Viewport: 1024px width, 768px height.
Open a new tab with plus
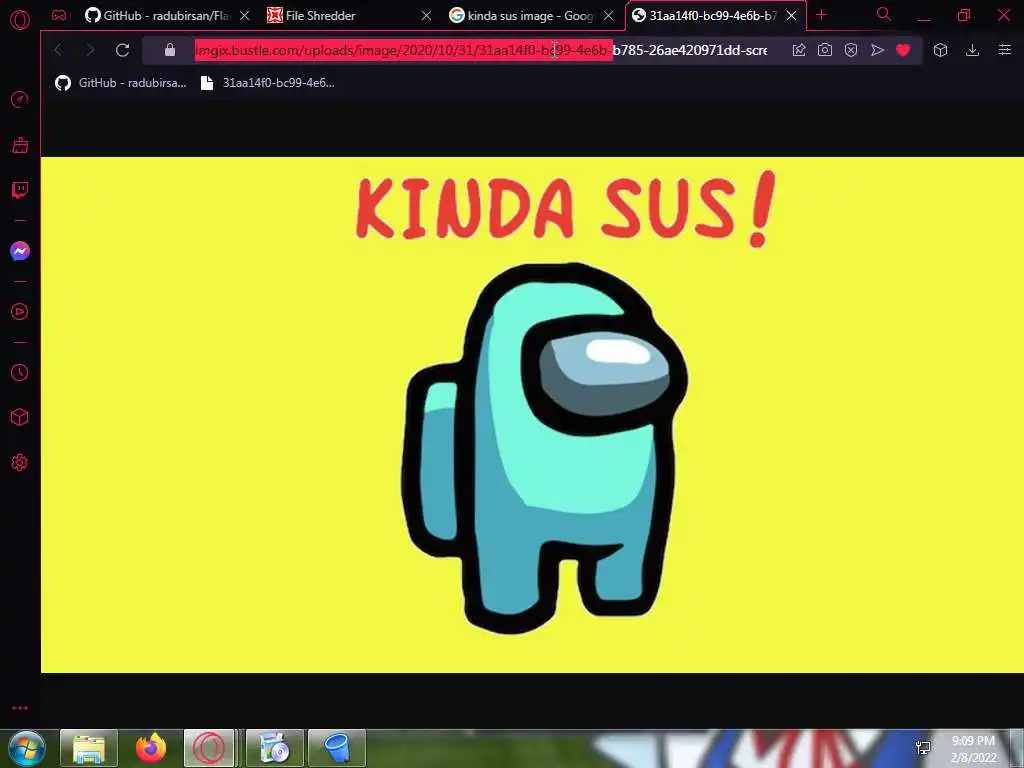pyautogui.click(x=822, y=15)
